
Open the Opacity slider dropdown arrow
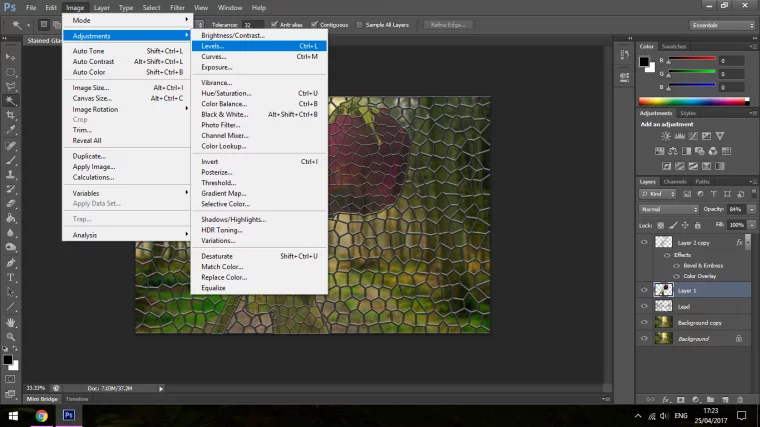click(x=752, y=209)
